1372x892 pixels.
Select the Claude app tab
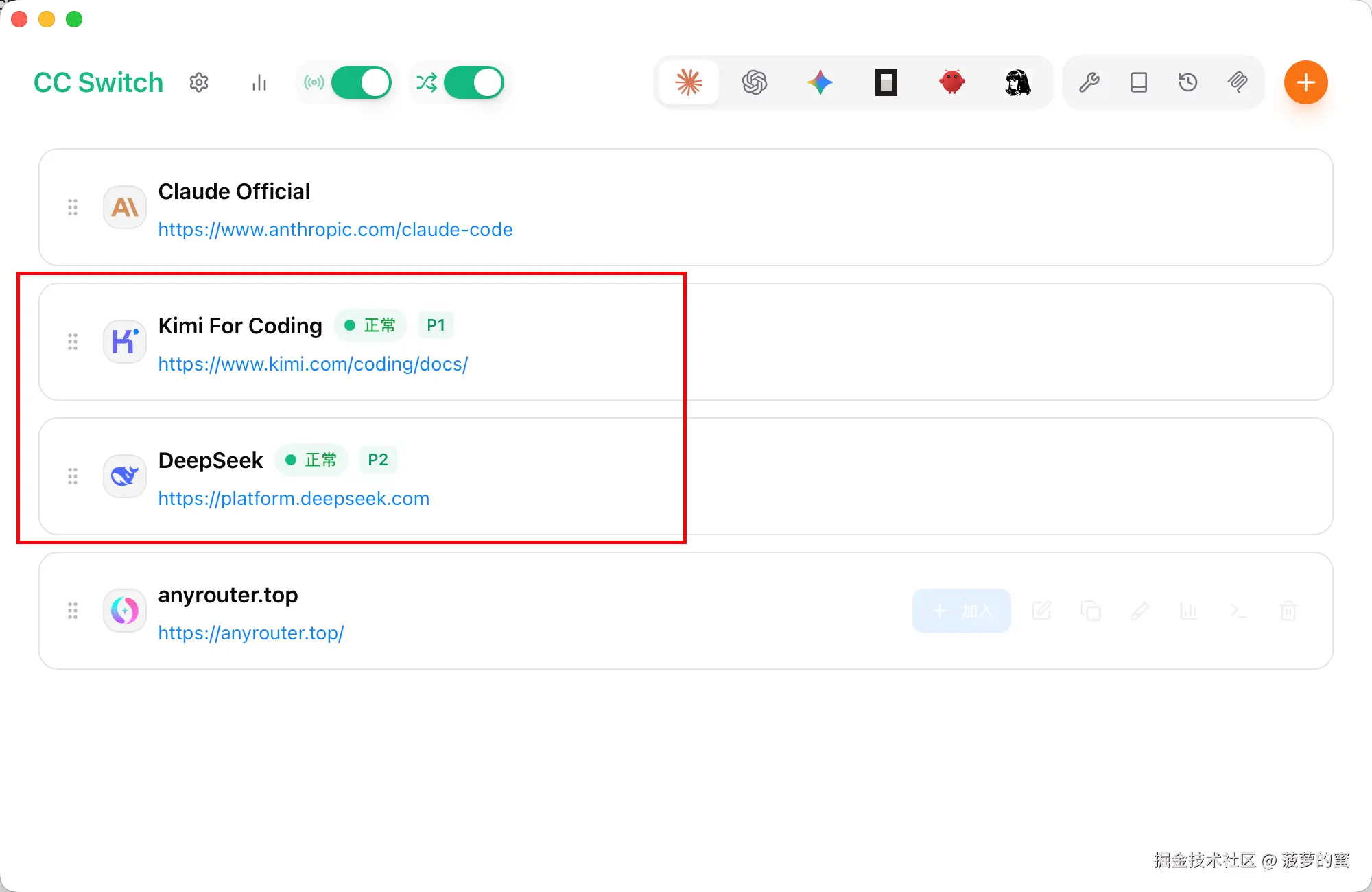point(689,82)
